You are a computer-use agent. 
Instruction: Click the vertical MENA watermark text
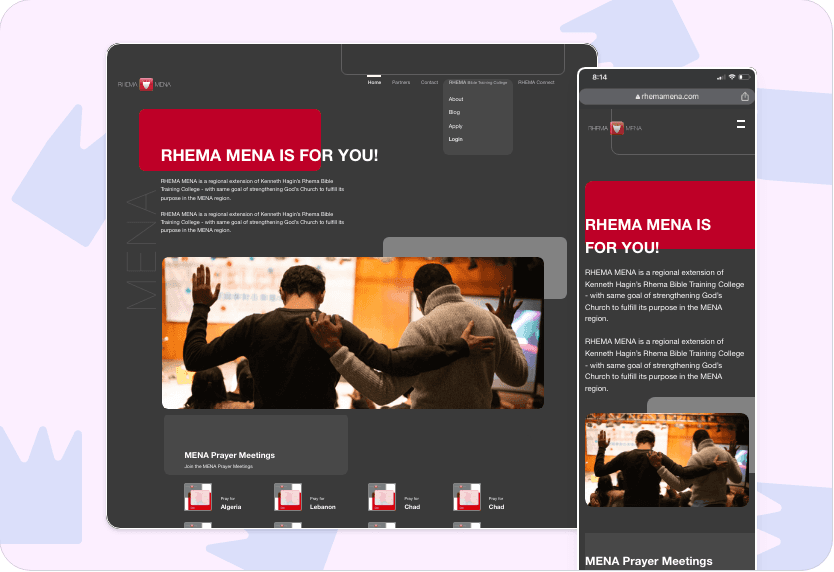(x=141, y=250)
